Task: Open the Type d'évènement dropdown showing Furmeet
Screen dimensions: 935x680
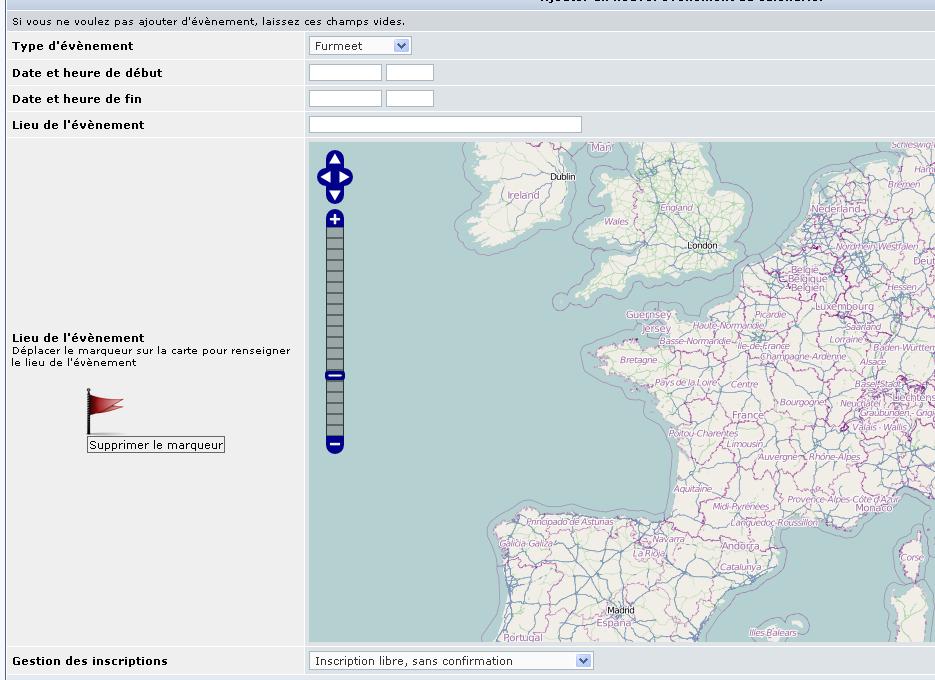Action: pos(360,46)
